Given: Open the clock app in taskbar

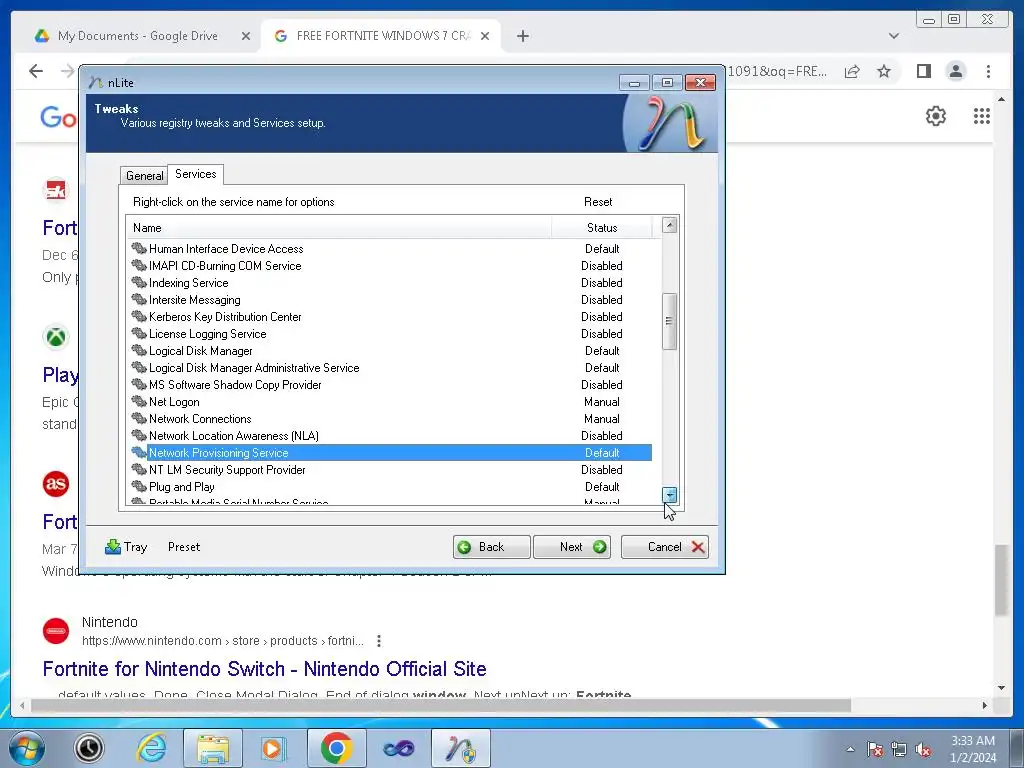Looking at the screenshot, I should coord(89,748).
